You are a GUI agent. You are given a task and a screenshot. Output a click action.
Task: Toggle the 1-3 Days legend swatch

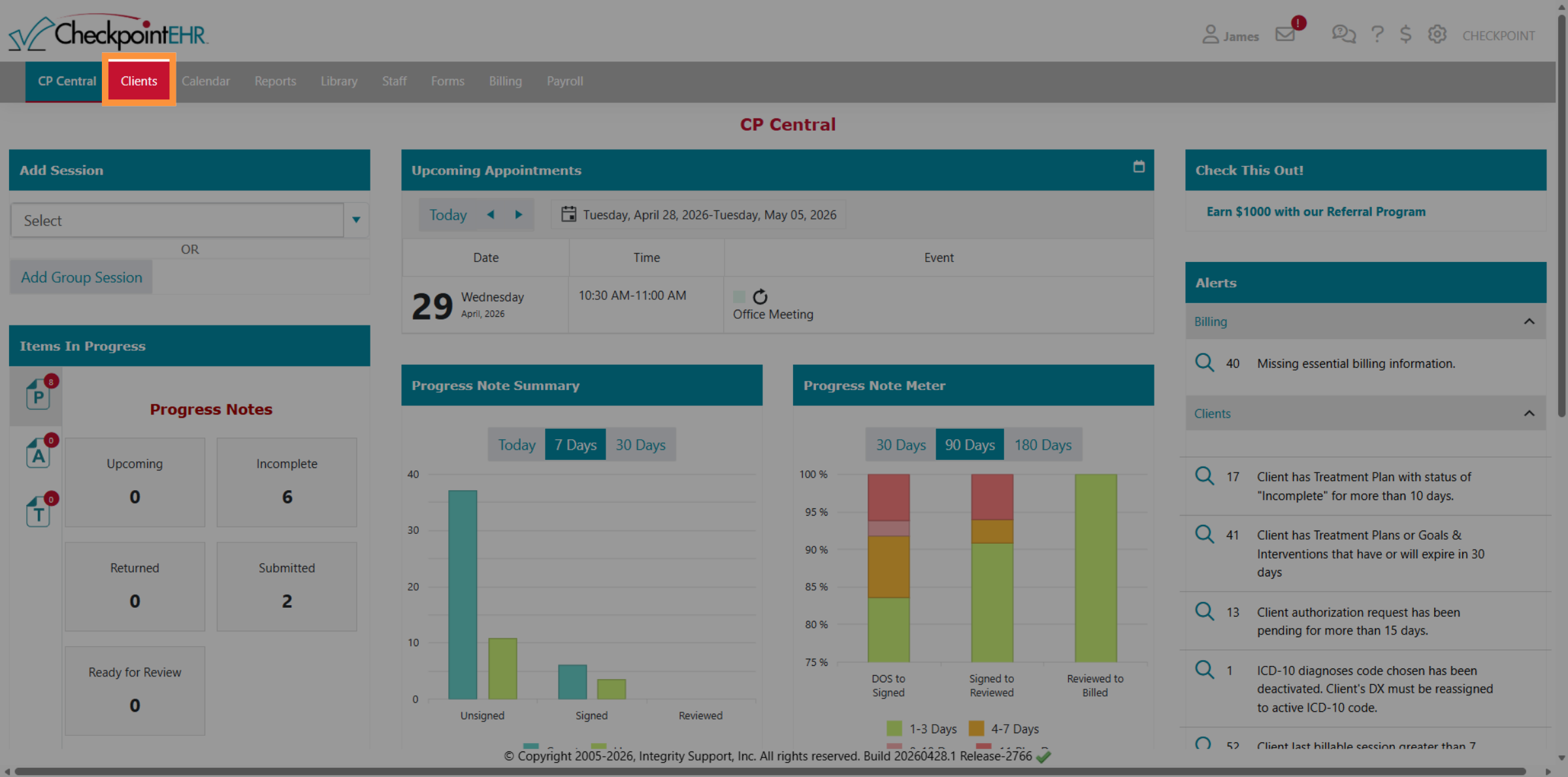(x=894, y=728)
